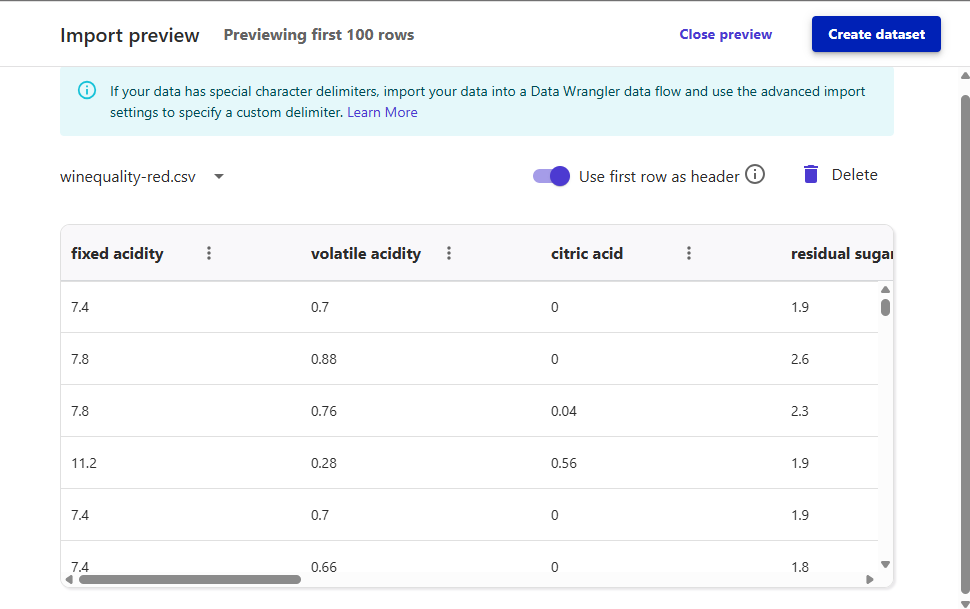This screenshot has width=970, height=609.
Task: Open fixed acidity column options menu
Action: pyautogui.click(x=209, y=254)
